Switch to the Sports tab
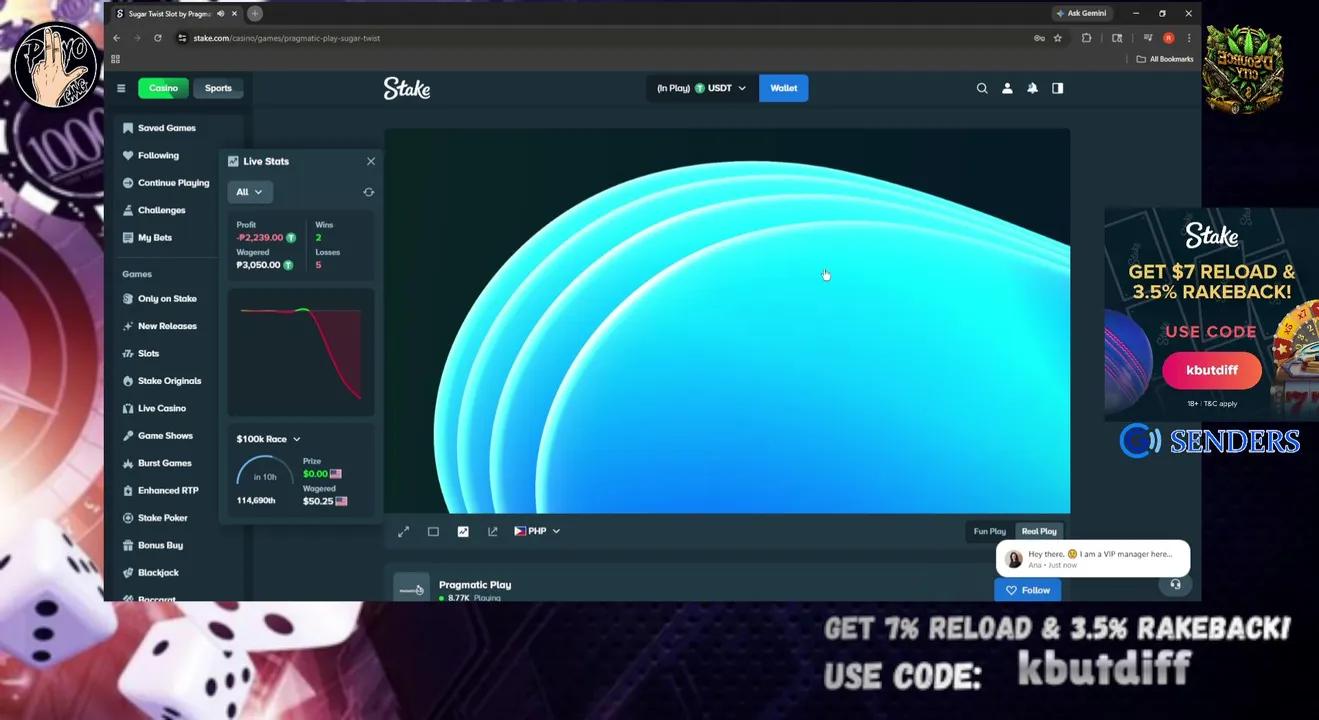 point(217,88)
